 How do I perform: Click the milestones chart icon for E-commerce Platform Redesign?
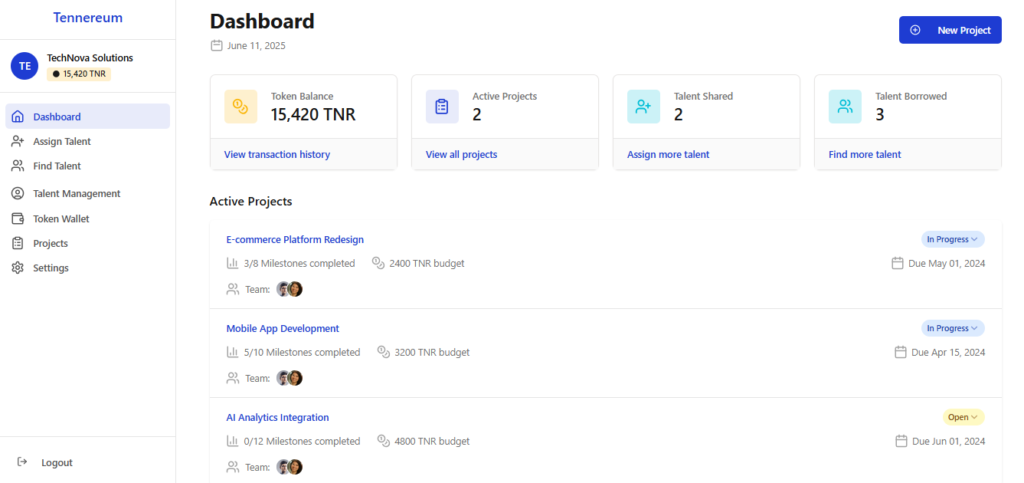pos(232,263)
